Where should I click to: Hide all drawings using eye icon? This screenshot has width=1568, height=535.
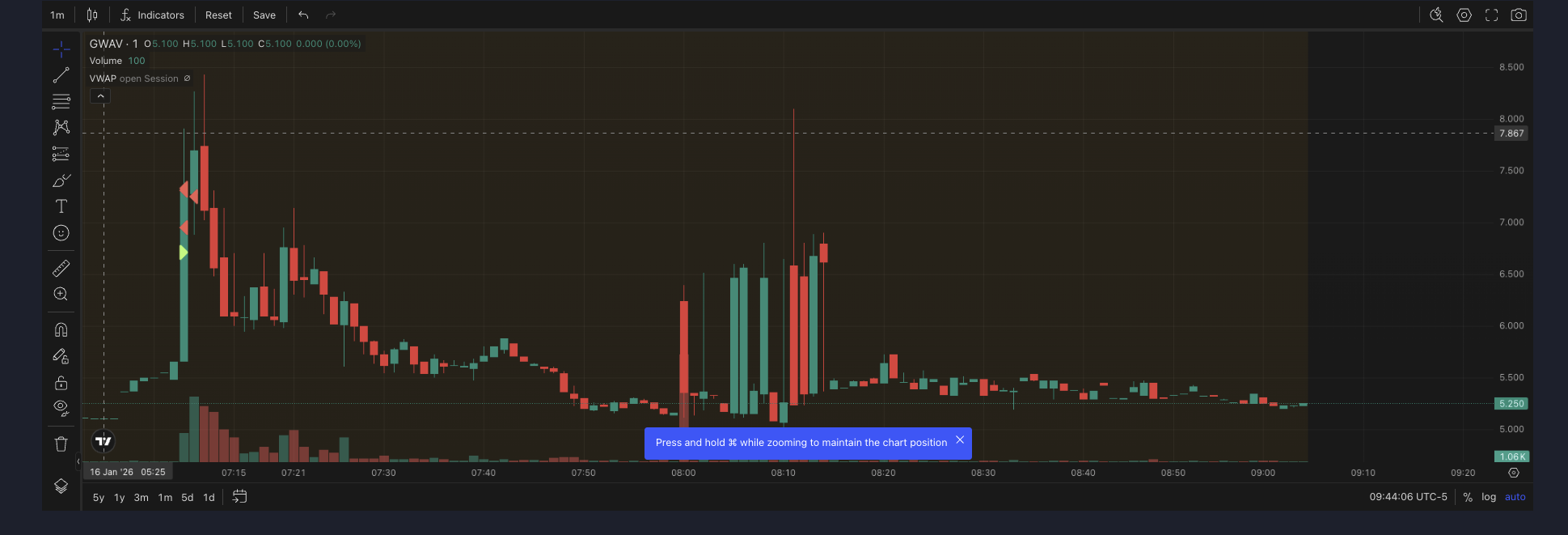61,408
